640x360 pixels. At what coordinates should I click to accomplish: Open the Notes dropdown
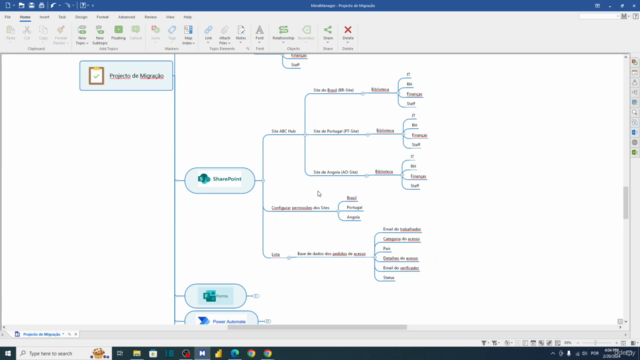click(x=241, y=42)
